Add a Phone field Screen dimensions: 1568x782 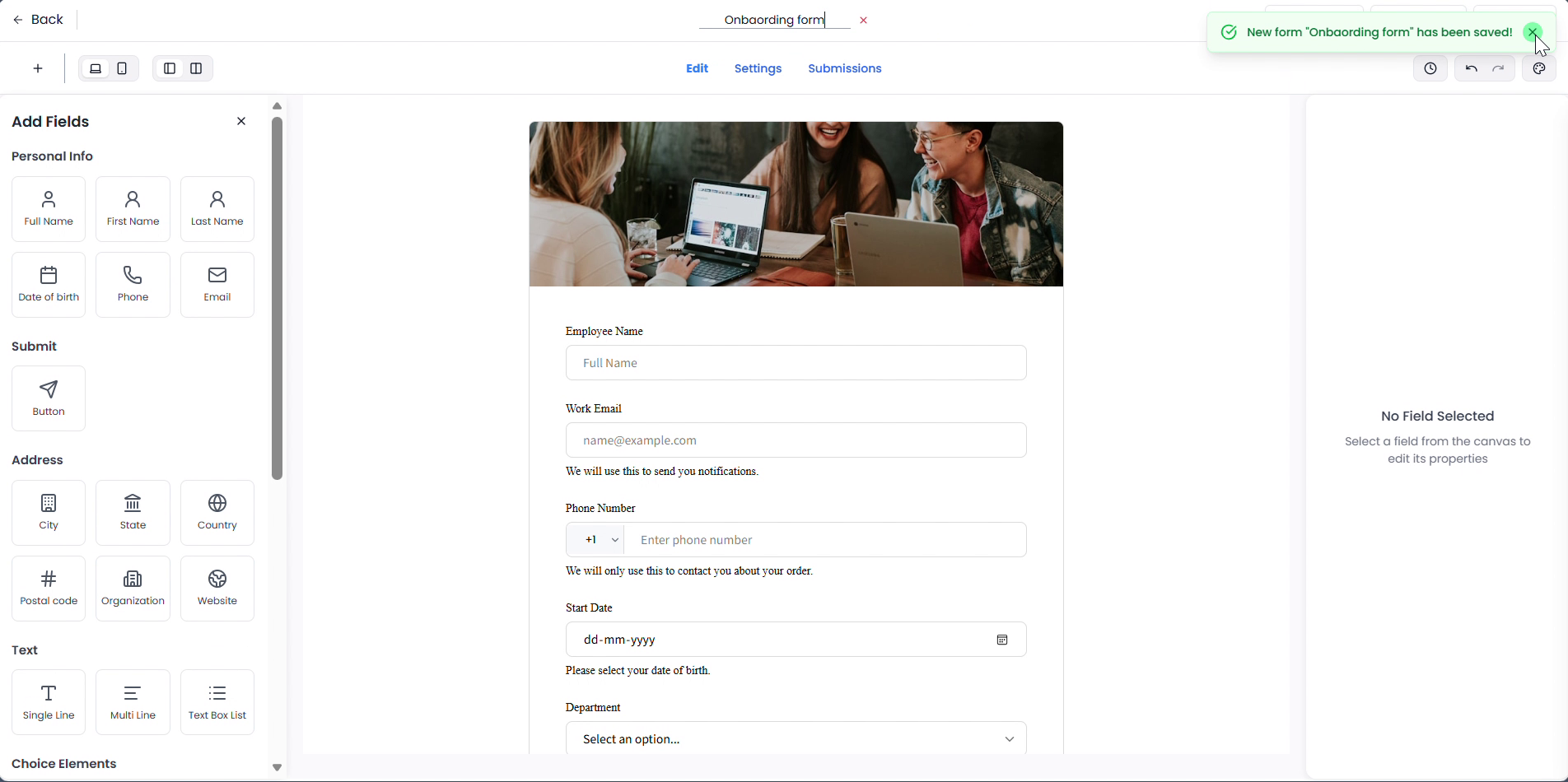(x=133, y=285)
